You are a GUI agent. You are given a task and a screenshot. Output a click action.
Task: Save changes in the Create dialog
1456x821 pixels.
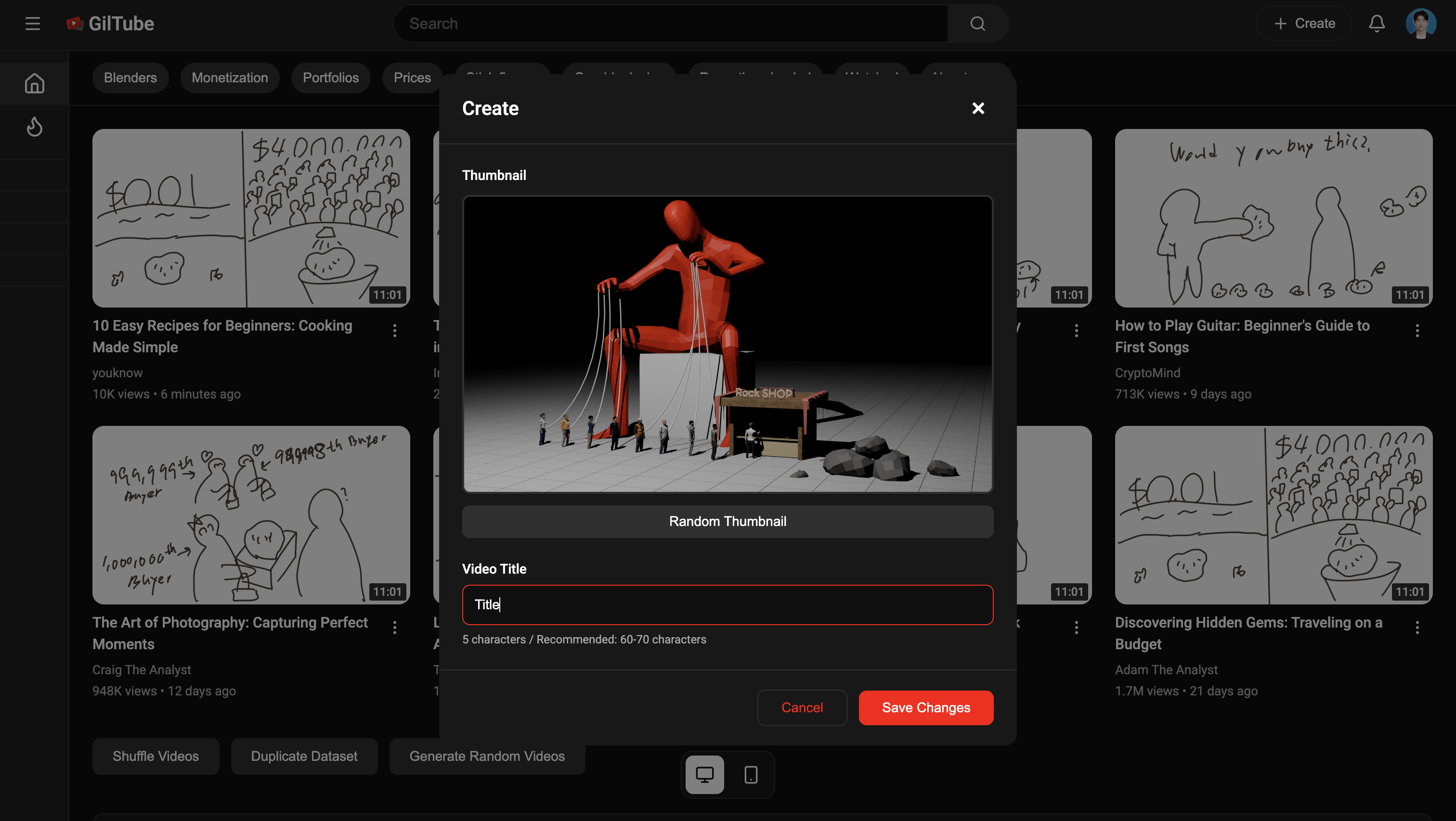click(x=925, y=707)
